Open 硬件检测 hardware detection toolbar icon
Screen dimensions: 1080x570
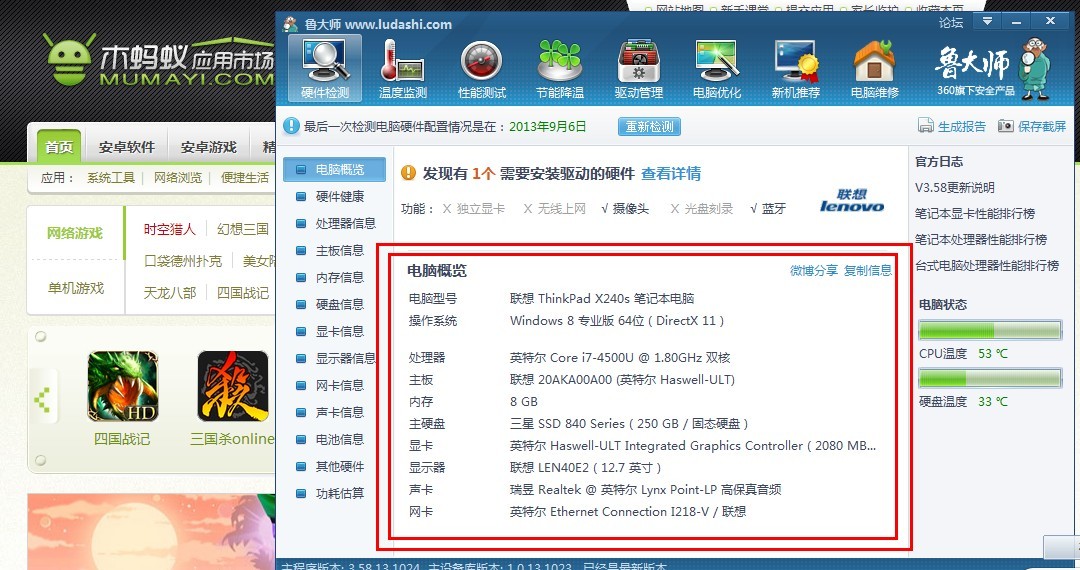point(324,68)
